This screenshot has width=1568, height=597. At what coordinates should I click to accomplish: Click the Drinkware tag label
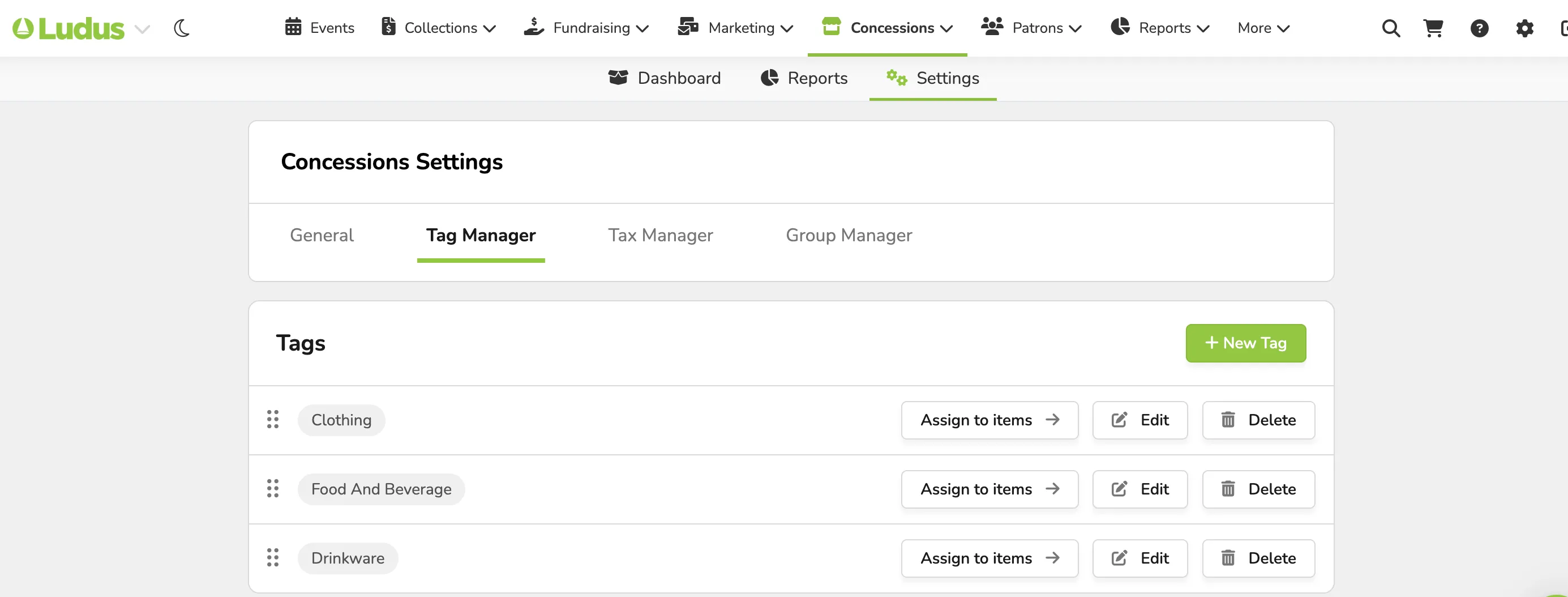(348, 558)
